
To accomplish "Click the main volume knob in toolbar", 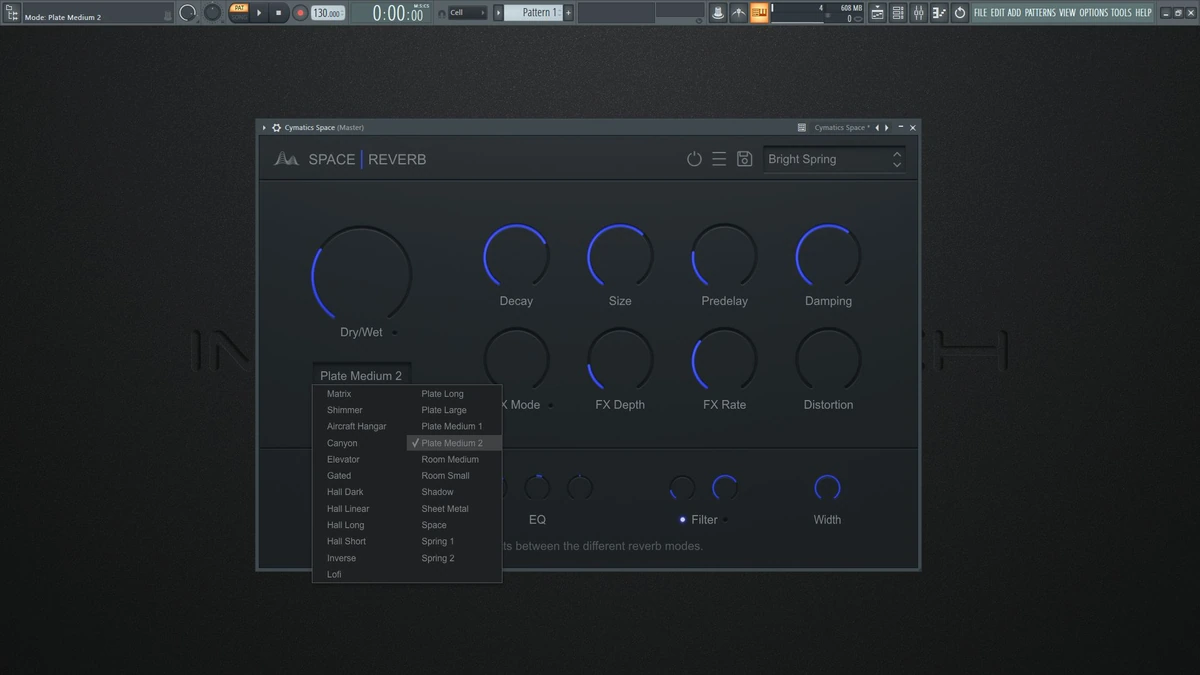I will tap(187, 13).
